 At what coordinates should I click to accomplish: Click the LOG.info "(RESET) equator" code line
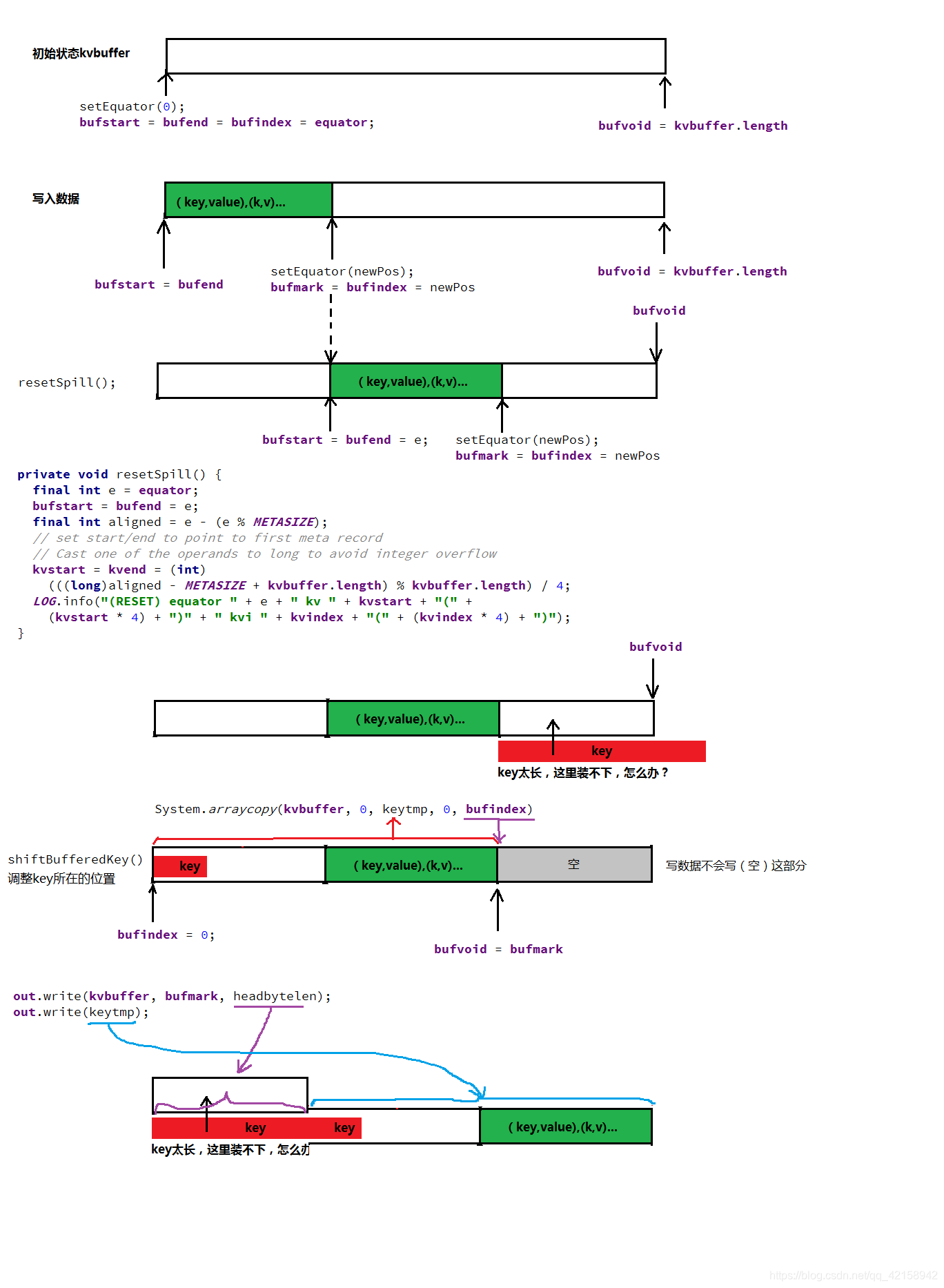tap(253, 601)
